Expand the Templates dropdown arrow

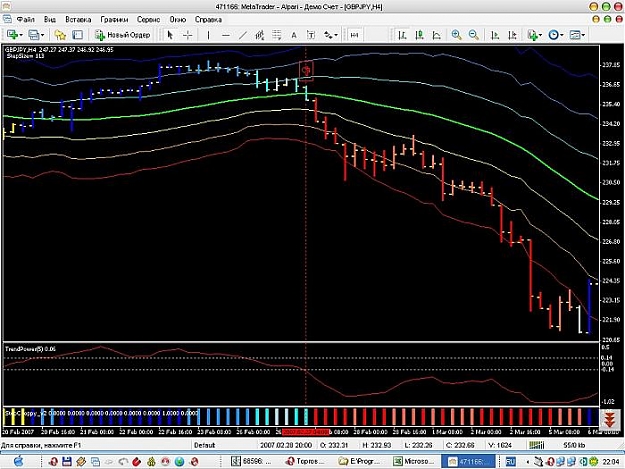point(583,35)
